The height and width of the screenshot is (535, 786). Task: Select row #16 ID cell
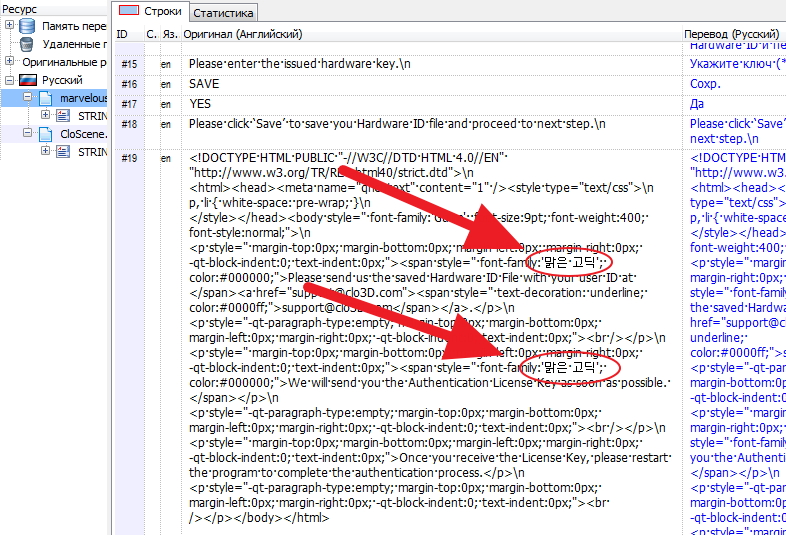pyautogui.click(x=129, y=84)
